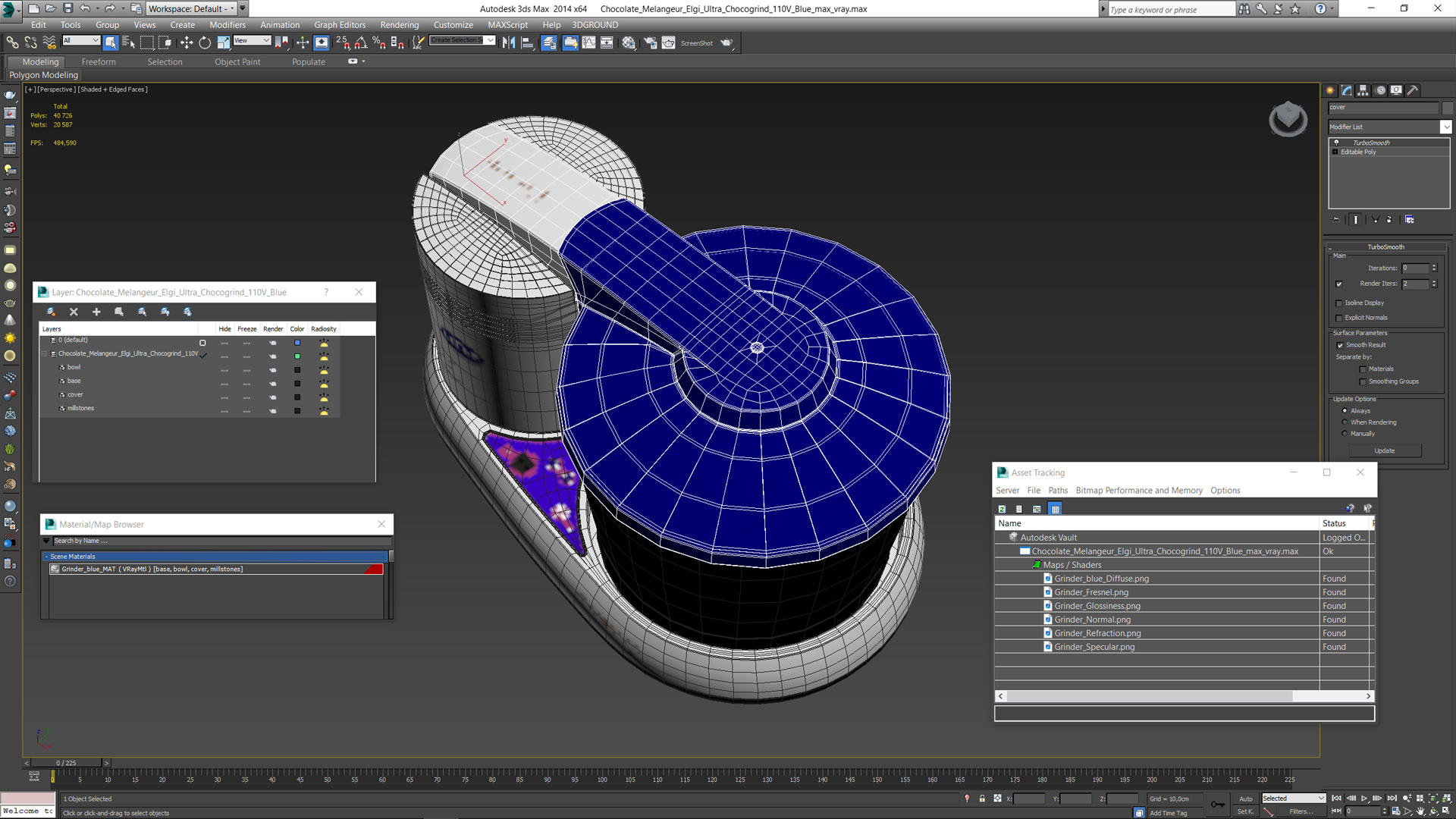
Task: Open the reference coordinate View dropdown
Action: (x=252, y=40)
